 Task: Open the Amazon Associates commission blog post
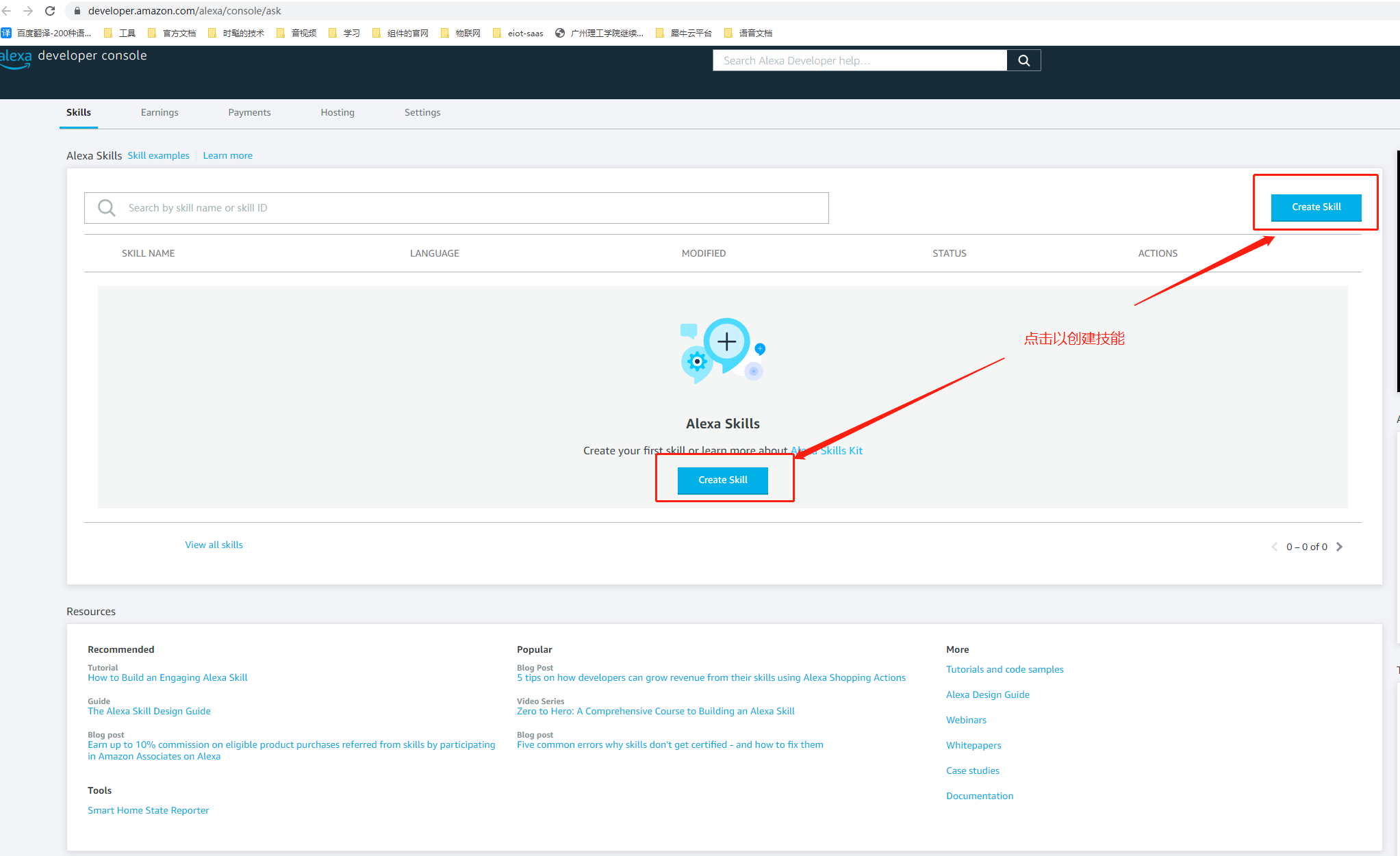(x=291, y=751)
